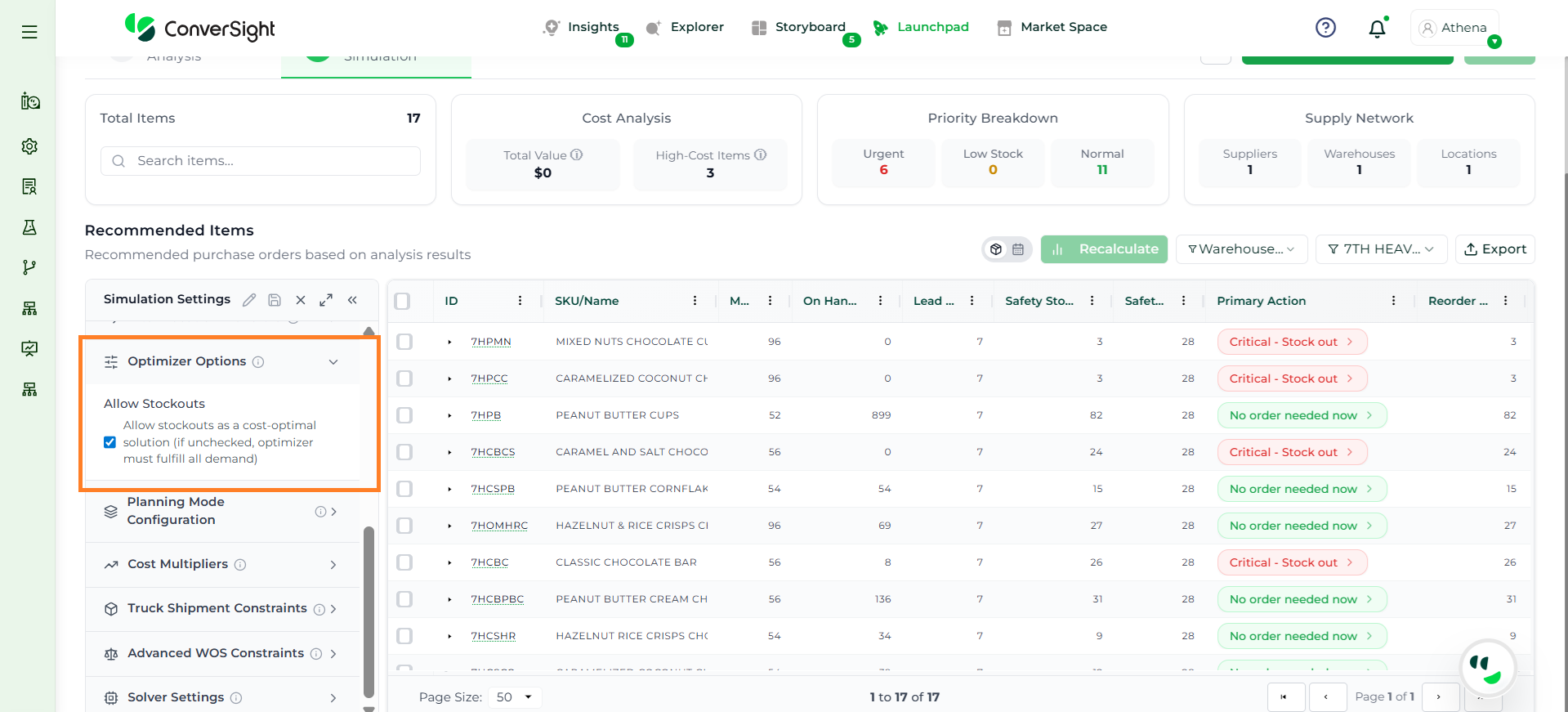
Task: Click the expand fullscreen icon in Simulation Settings
Action: pos(326,300)
